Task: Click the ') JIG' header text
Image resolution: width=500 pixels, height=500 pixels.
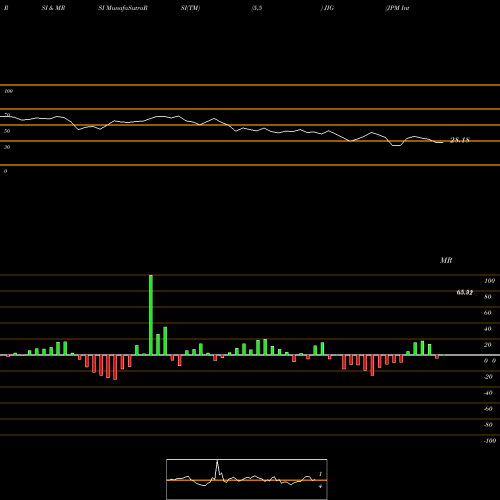Action: (x=327, y=8)
